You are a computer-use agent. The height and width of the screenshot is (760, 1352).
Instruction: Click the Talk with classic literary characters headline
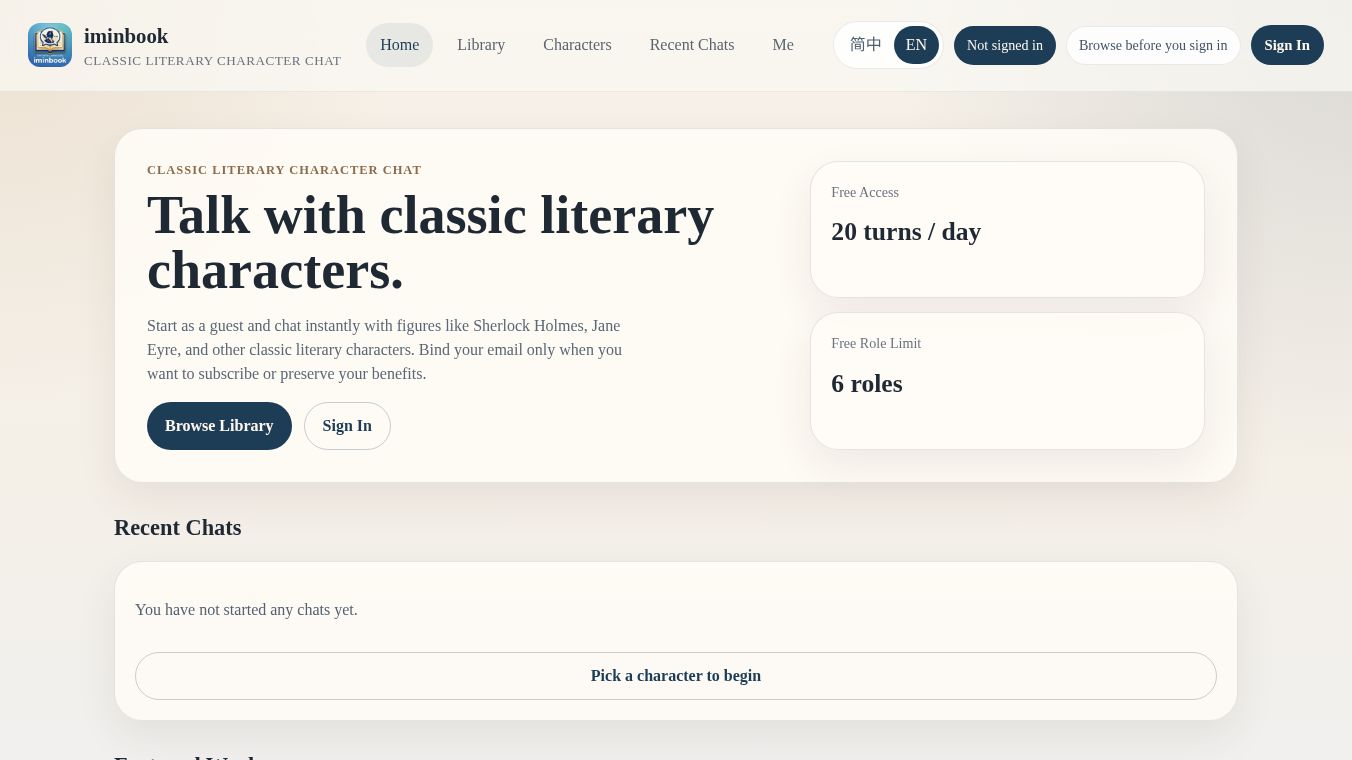[430, 242]
